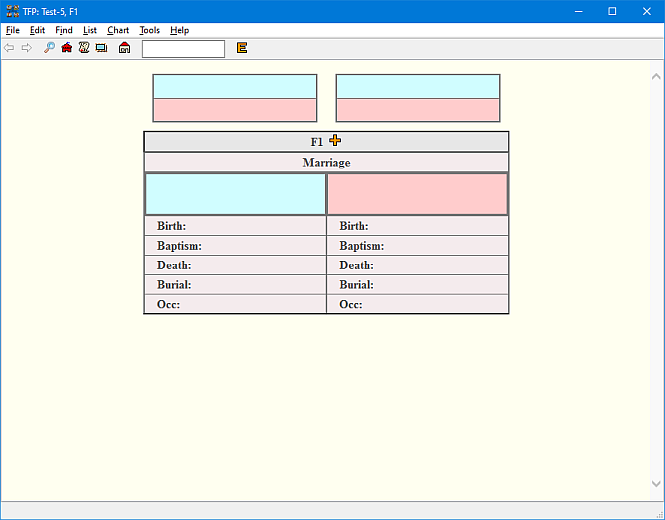Click the wife's Birth field
Screen dimensions: 665x520
(x=417, y=226)
